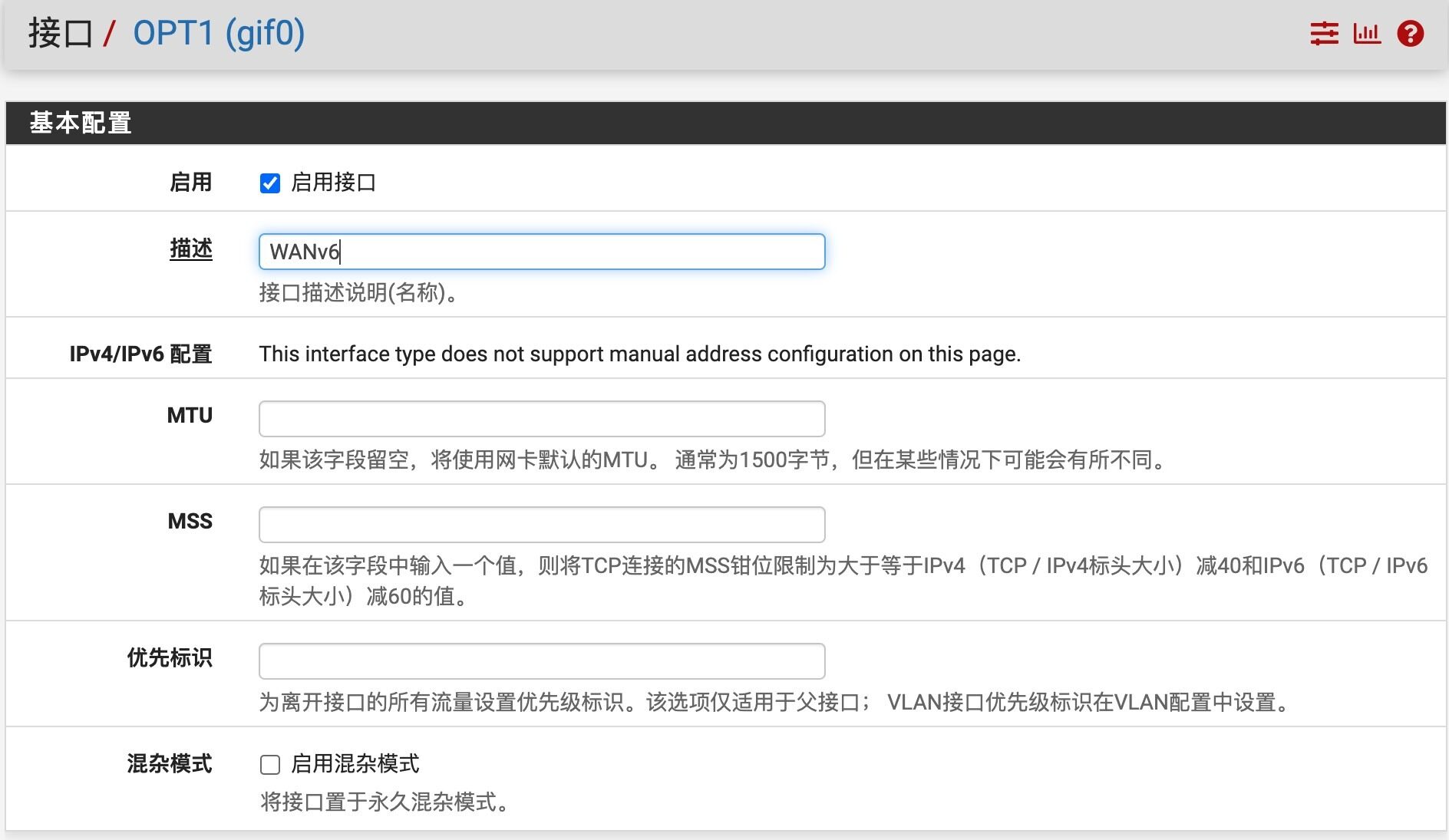Click the underlined 描述 field label
Image resolution: width=1449 pixels, height=840 pixels.
coord(190,249)
